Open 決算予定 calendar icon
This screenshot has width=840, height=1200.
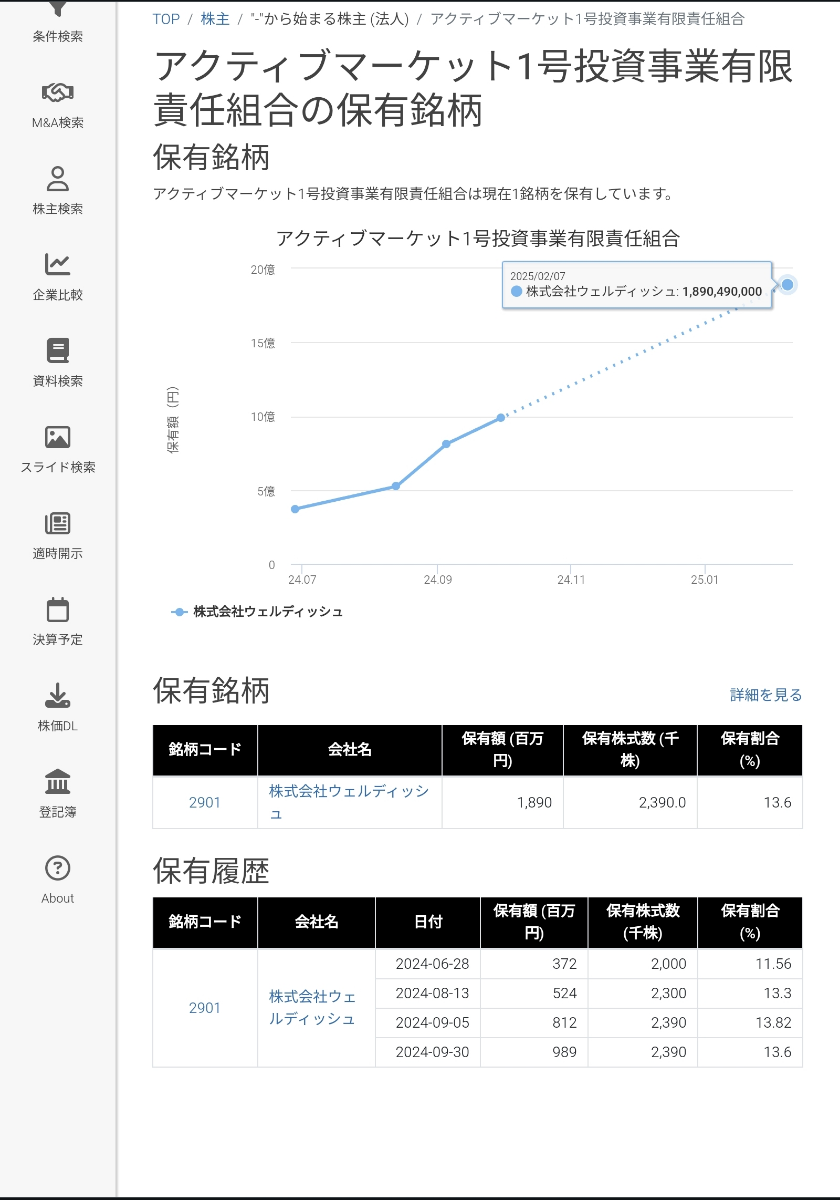click(57, 609)
